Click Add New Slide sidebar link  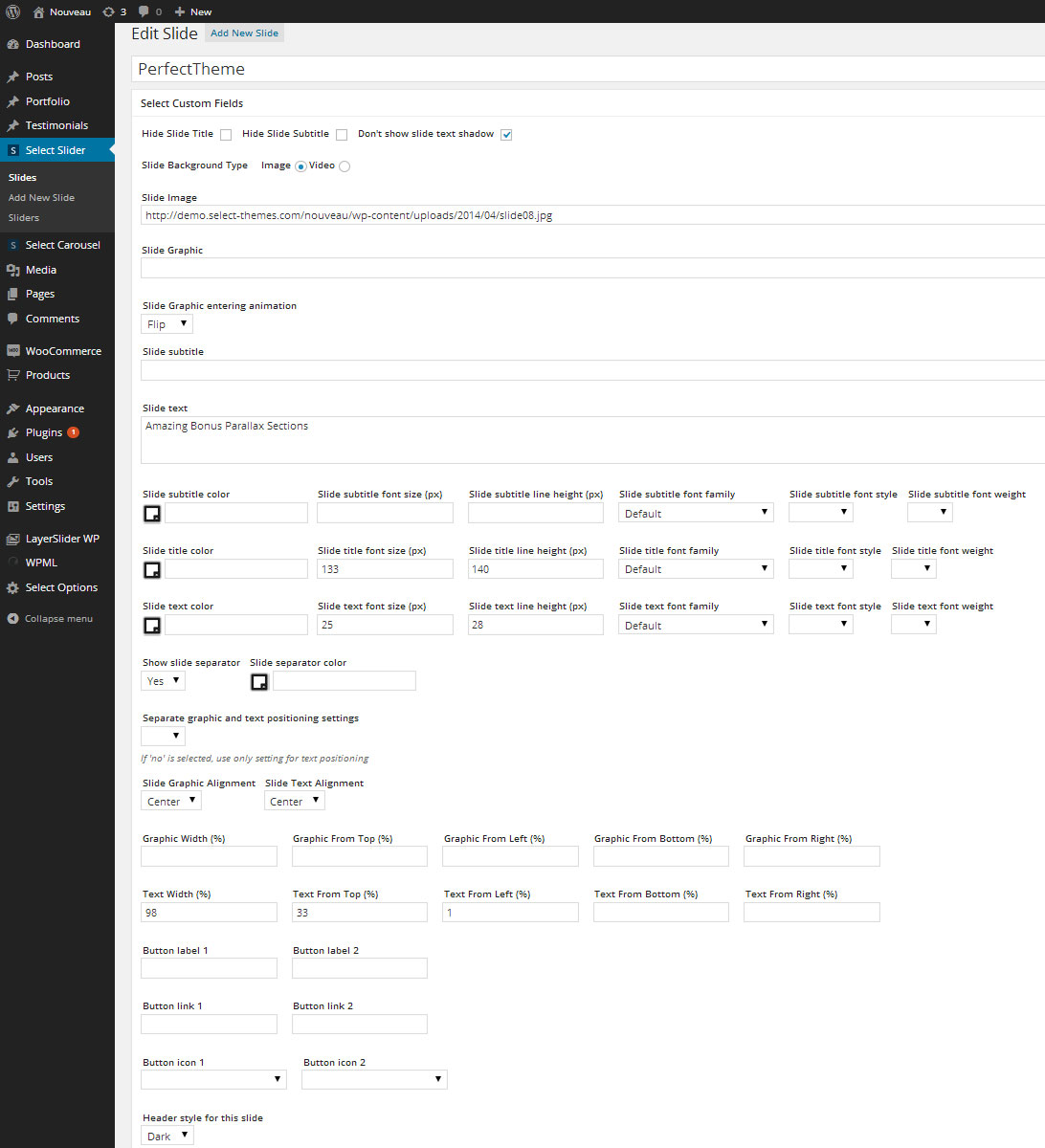pyautogui.click(x=41, y=197)
